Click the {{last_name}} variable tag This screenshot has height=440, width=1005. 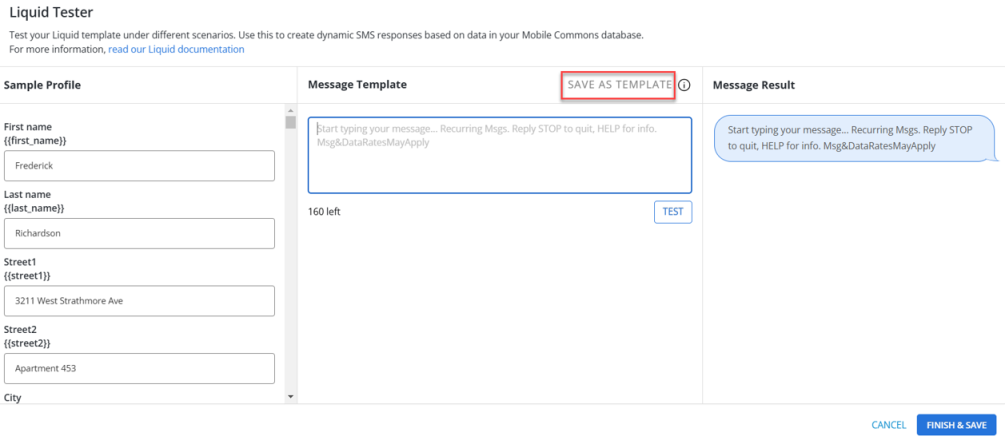pos(34,208)
